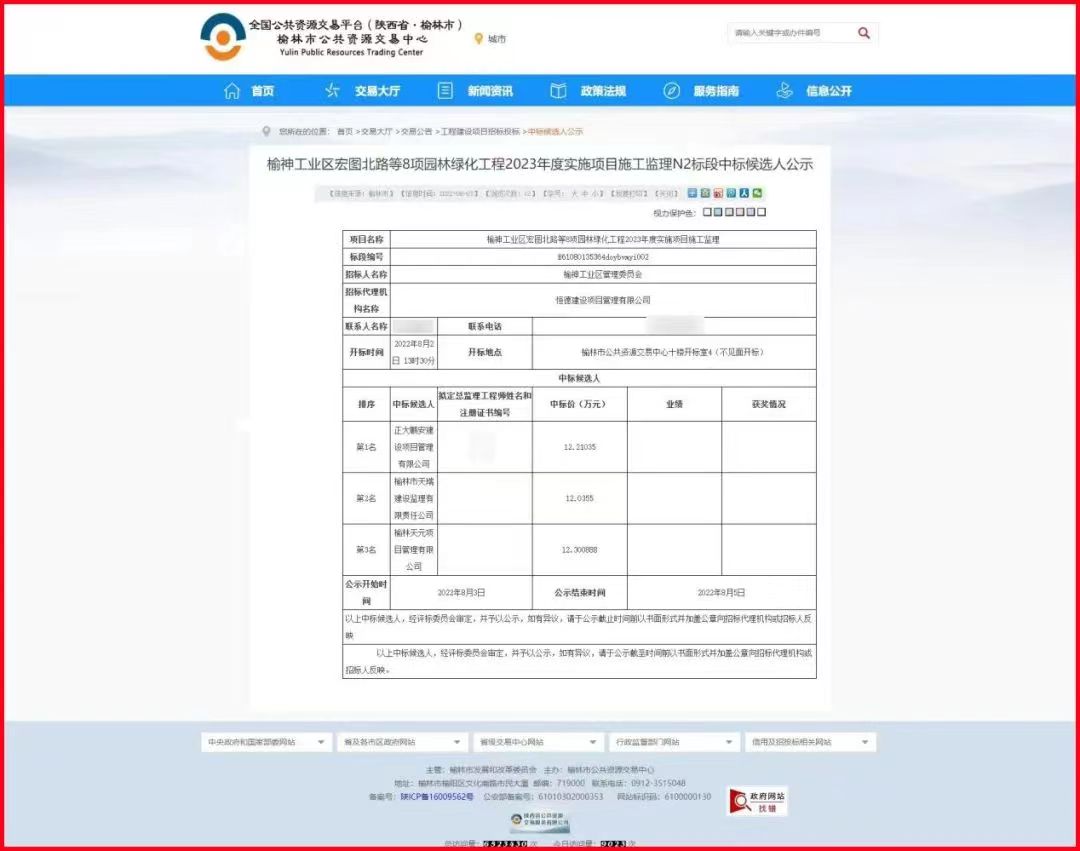The width and height of the screenshot is (1080, 851).
Task: Click the 首页 home icon in navigation
Action: click(233, 91)
